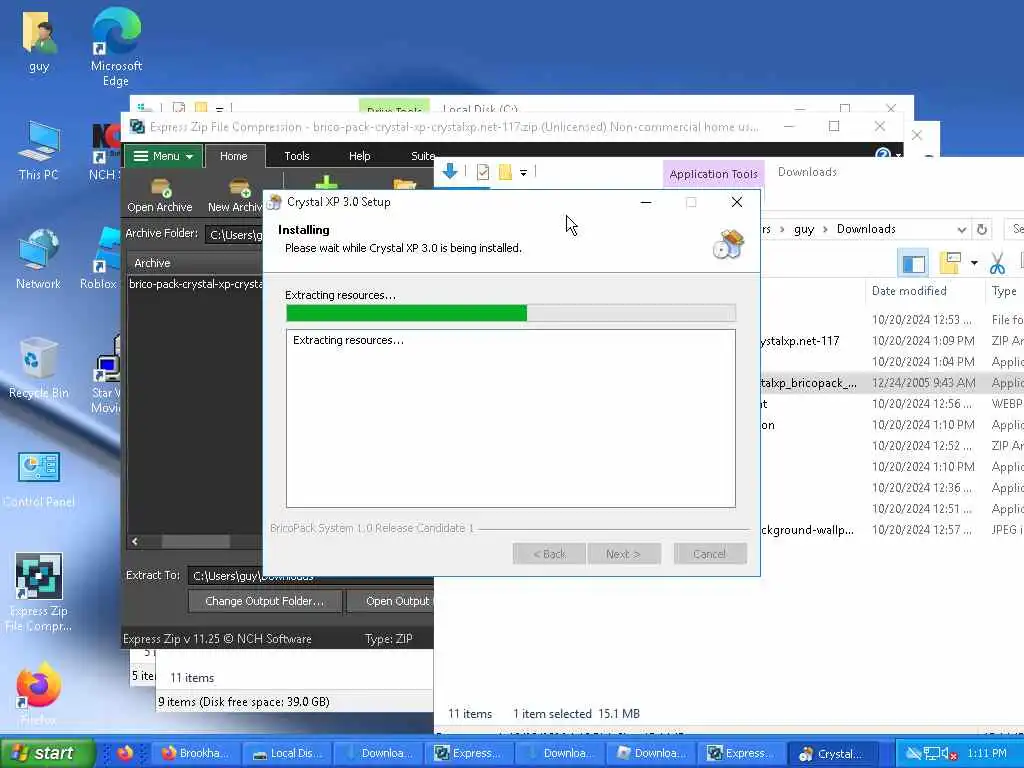
Task: Launch Microsoft Edge from the desktop
Action: [x=116, y=47]
